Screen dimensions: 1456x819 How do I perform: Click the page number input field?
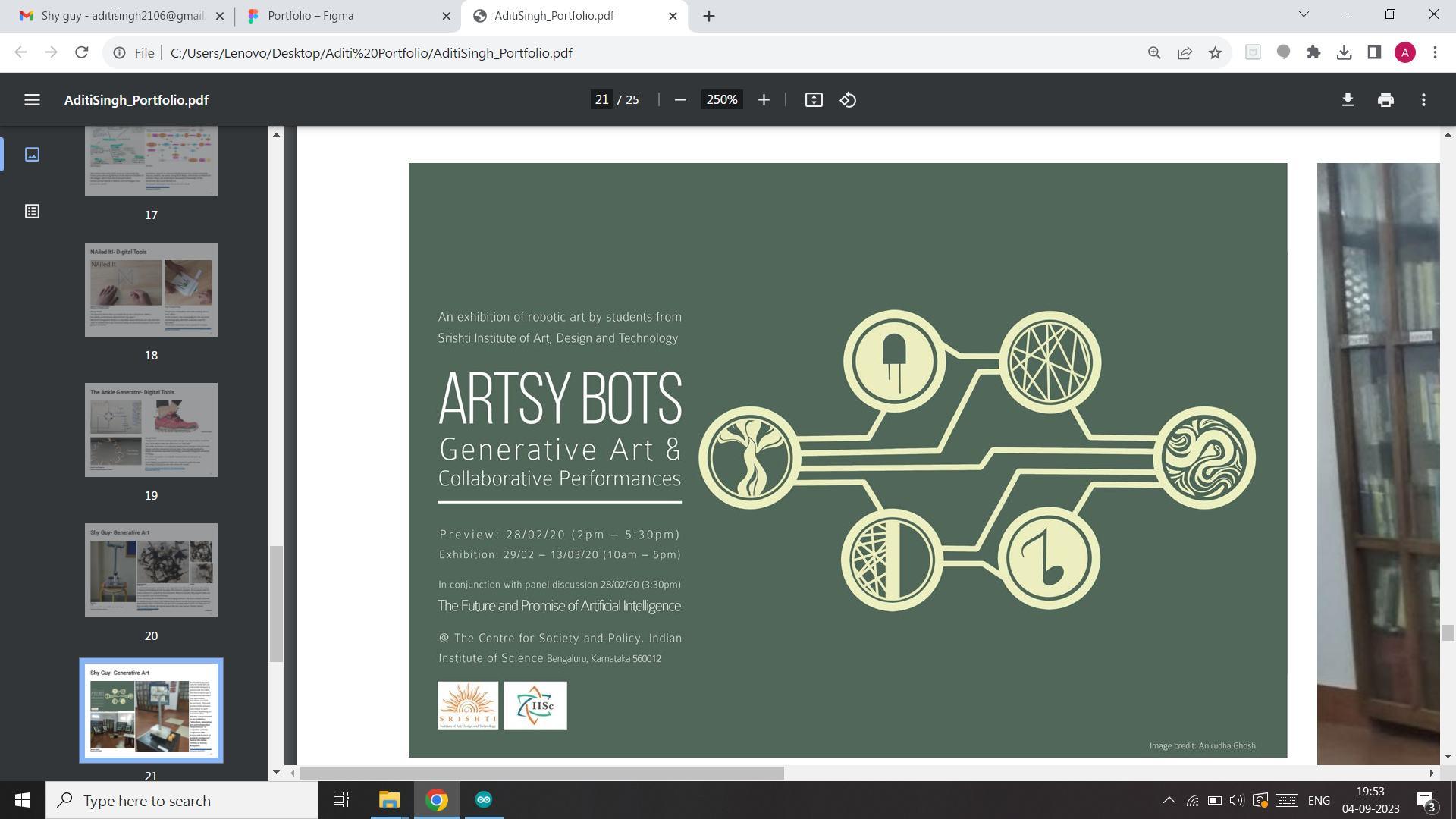click(x=601, y=100)
